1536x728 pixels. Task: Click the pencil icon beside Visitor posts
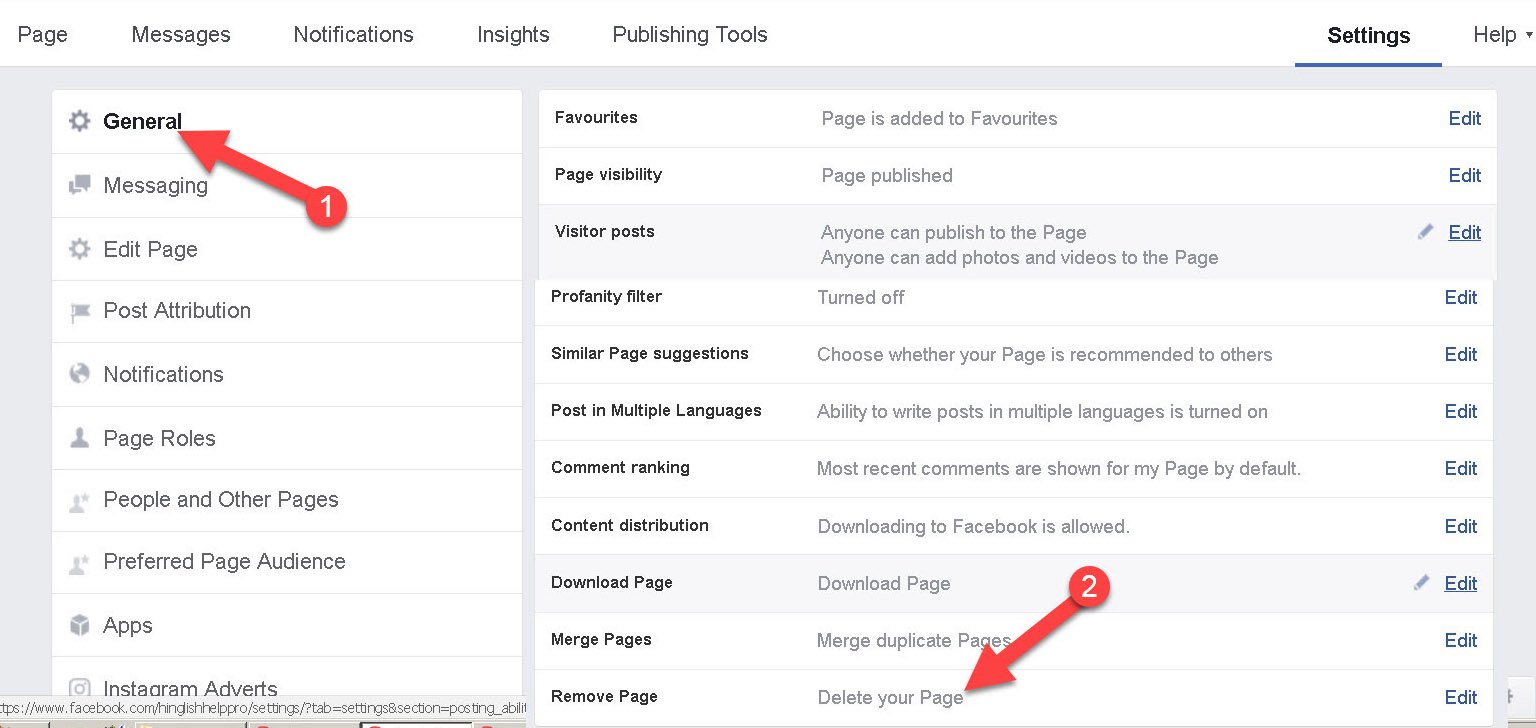[1424, 231]
